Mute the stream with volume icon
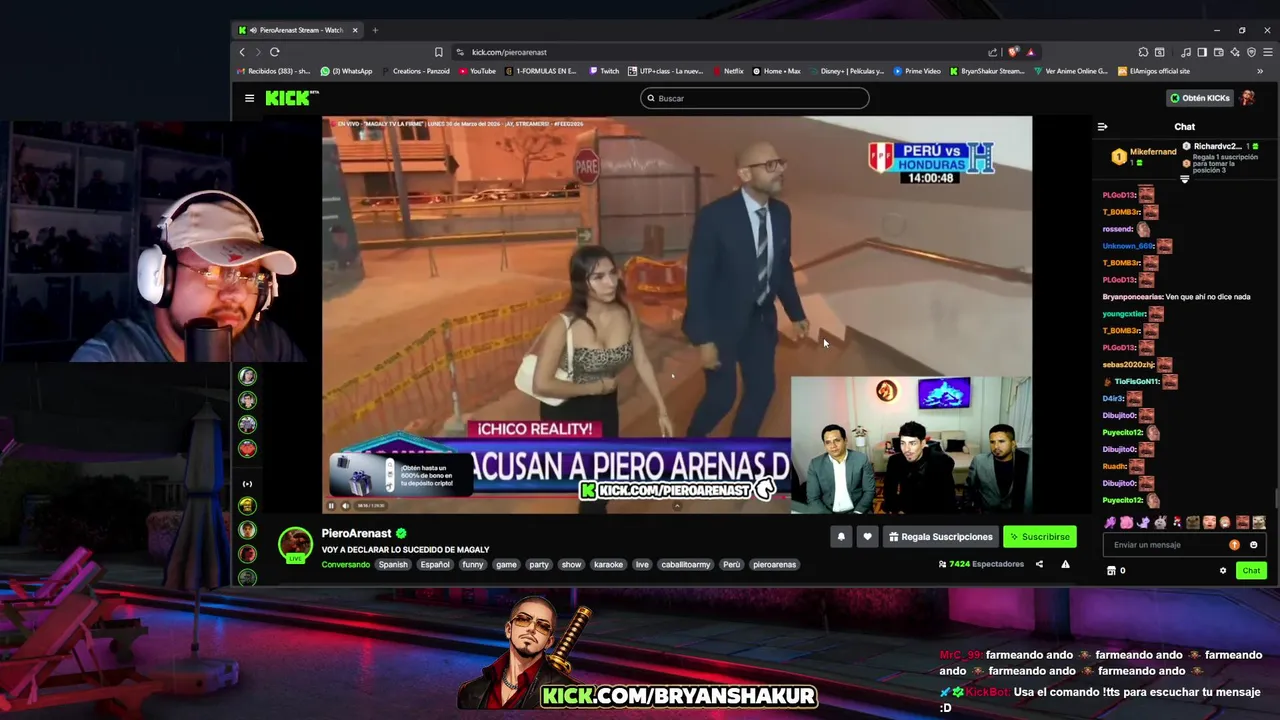The height and width of the screenshot is (720, 1280). 346,506
